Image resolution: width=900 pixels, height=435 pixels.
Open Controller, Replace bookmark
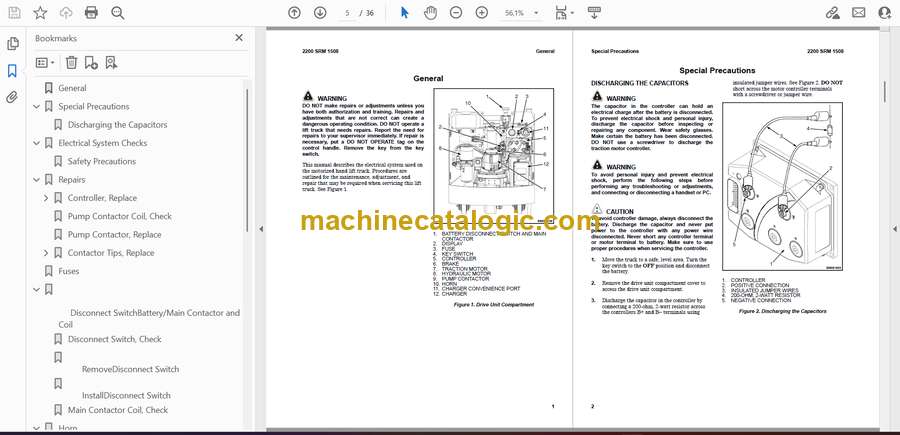click(102, 198)
